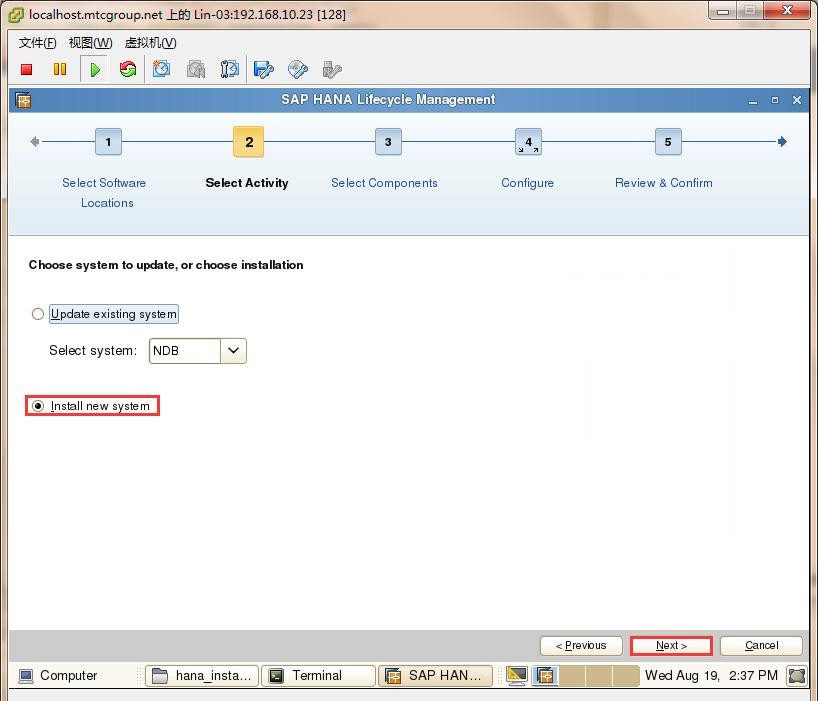Click the Previous button
Screen dimensions: 818x701
click(581, 646)
